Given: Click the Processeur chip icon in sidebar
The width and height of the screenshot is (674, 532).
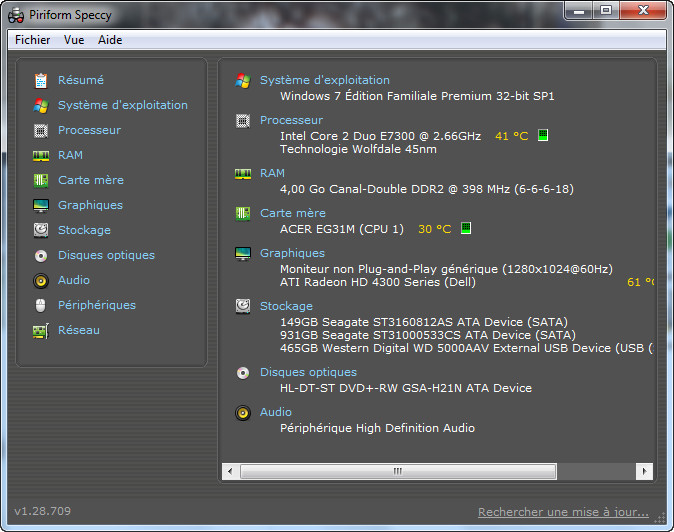Looking at the screenshot, I should (x=41, y=130).
